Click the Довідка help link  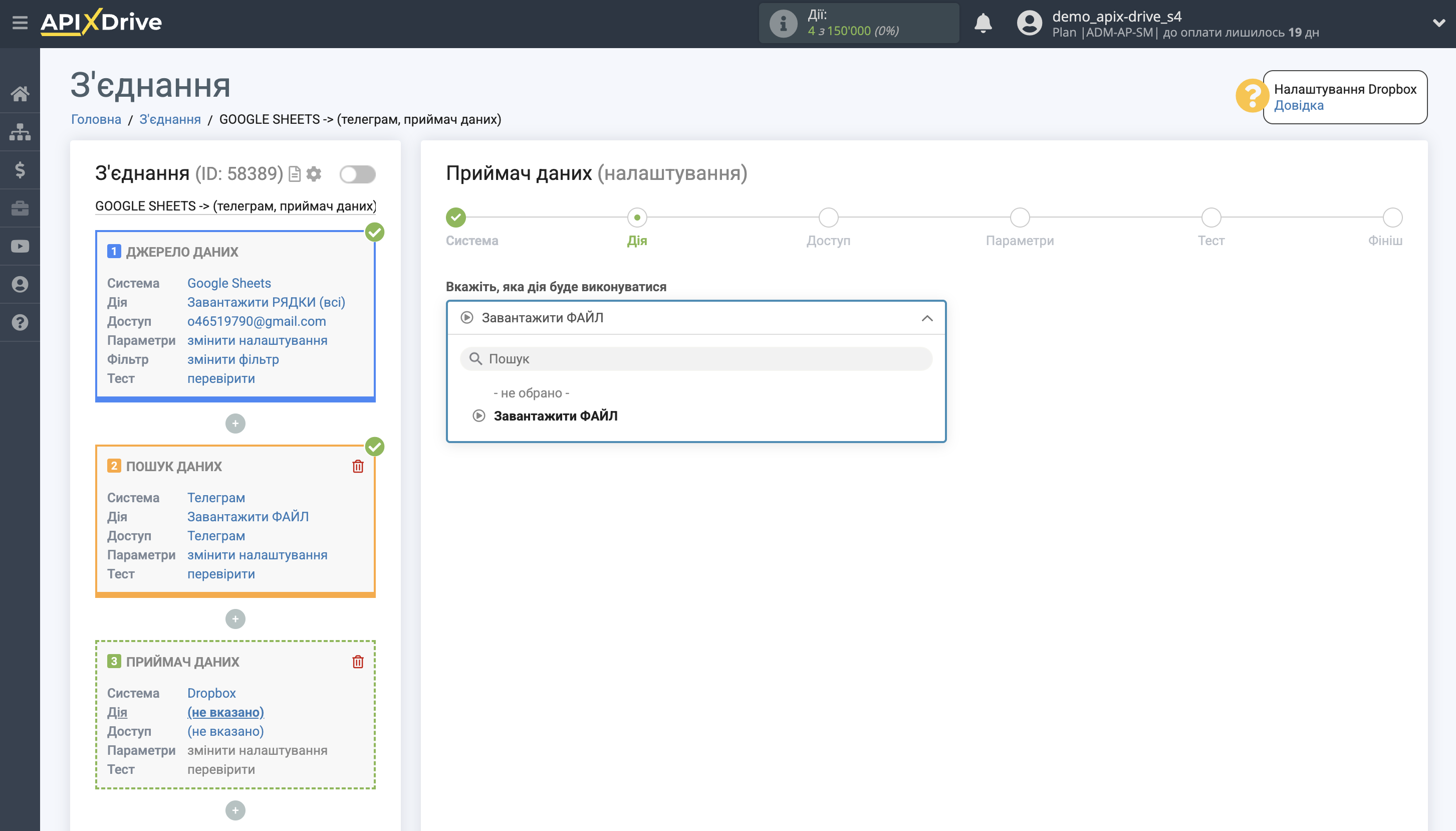tap(1299, 106)
